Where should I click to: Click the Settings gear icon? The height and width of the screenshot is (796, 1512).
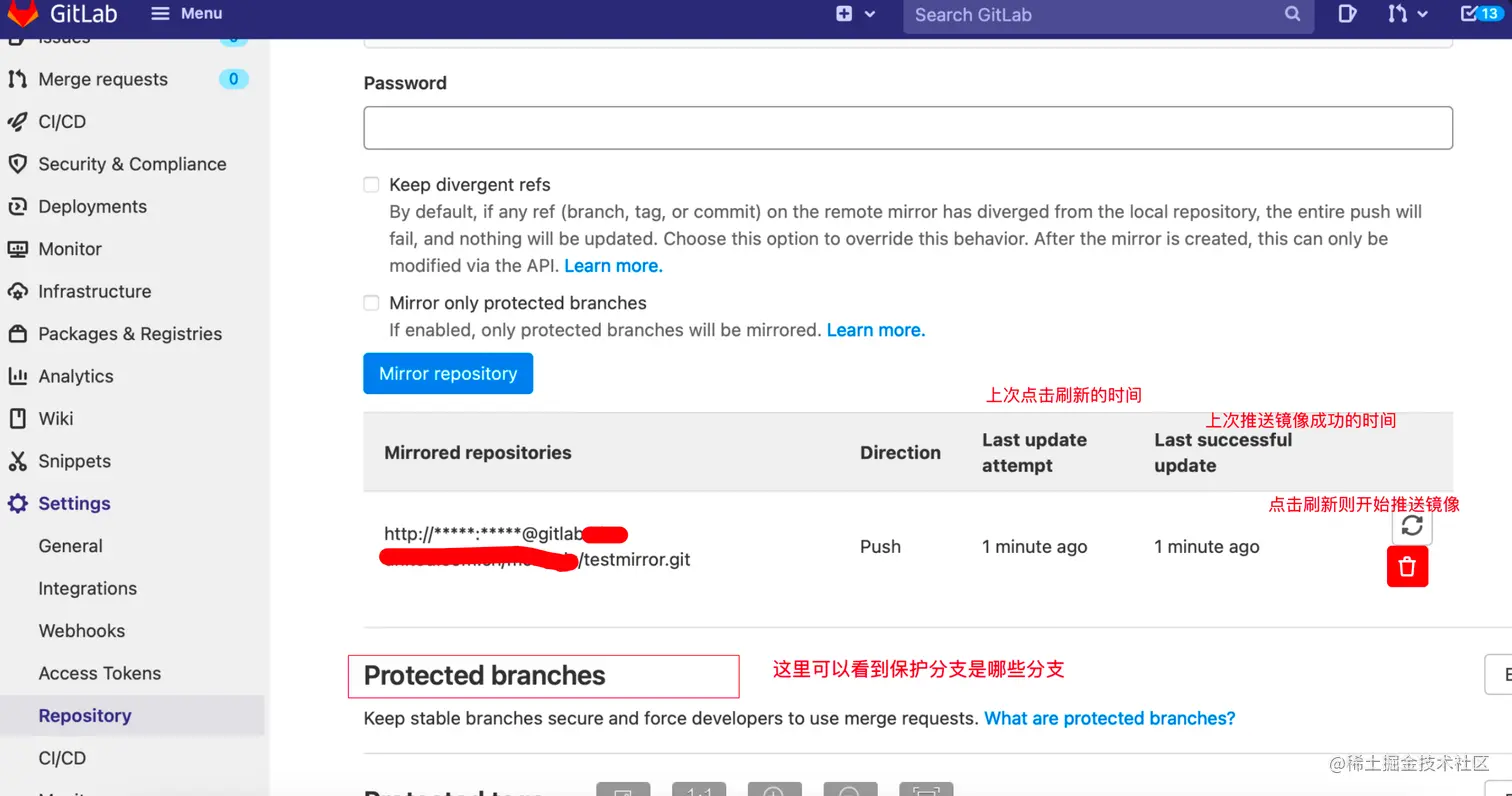click(x=17, y=504)
